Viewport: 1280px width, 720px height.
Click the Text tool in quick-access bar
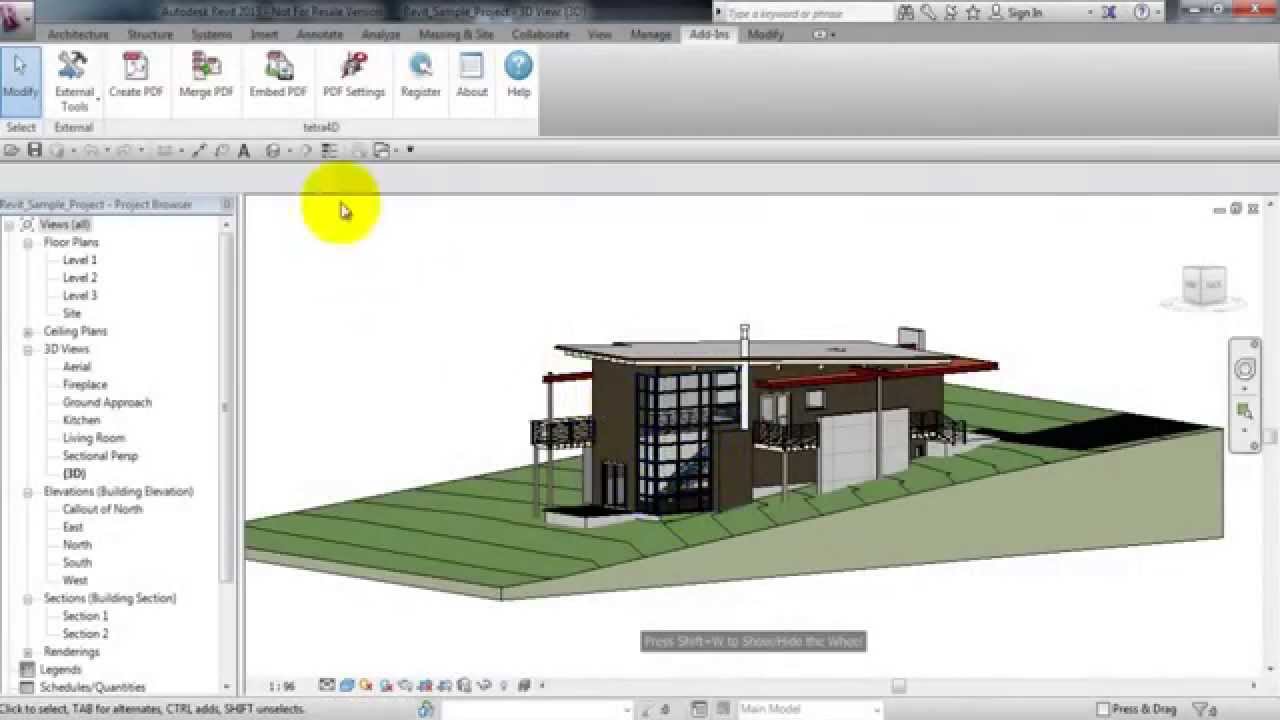243,151
